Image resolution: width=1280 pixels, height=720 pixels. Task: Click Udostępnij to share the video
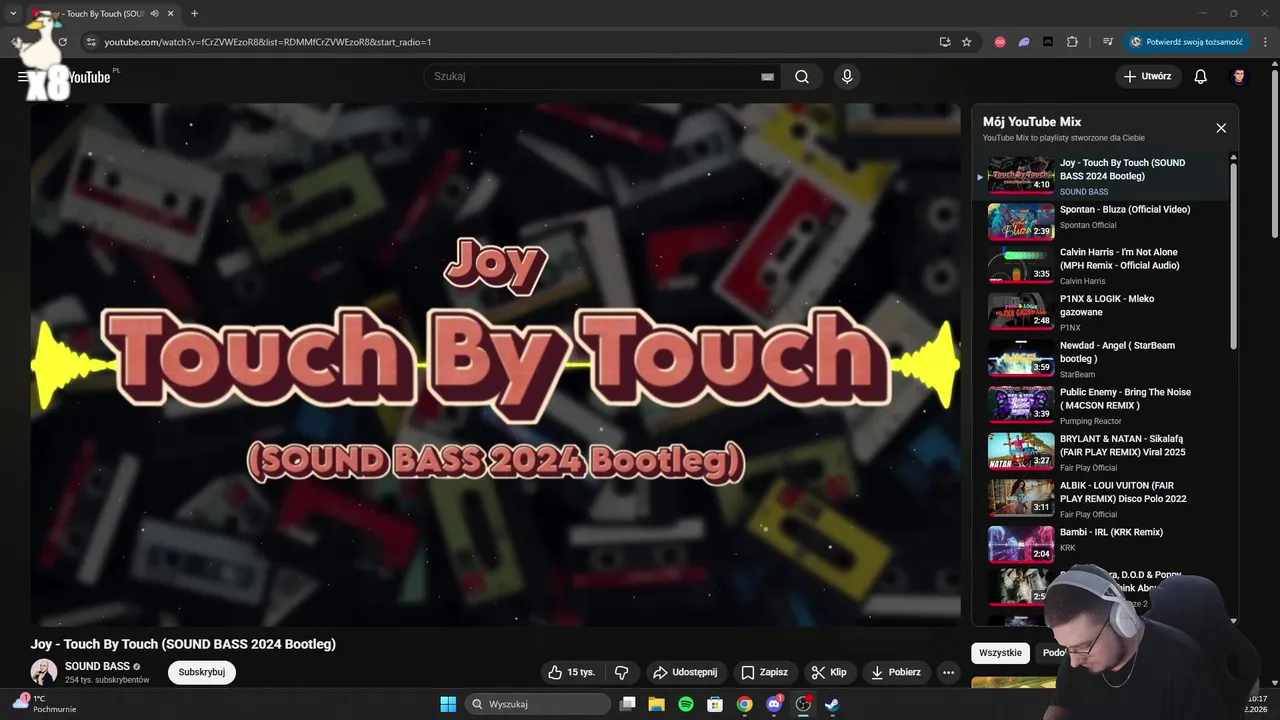pyautogui.click(x=685, y=672)
